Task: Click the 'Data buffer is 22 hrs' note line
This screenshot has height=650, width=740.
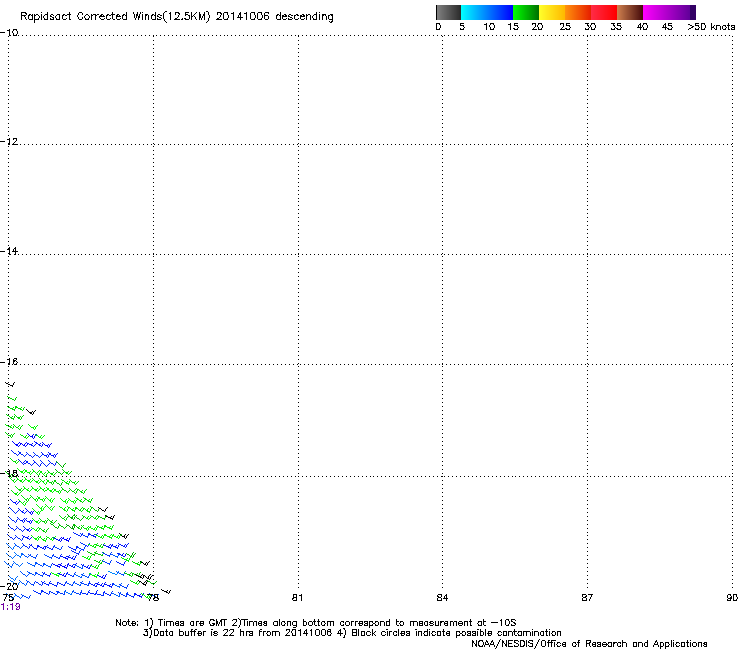Action: click(x=352, y=633)
